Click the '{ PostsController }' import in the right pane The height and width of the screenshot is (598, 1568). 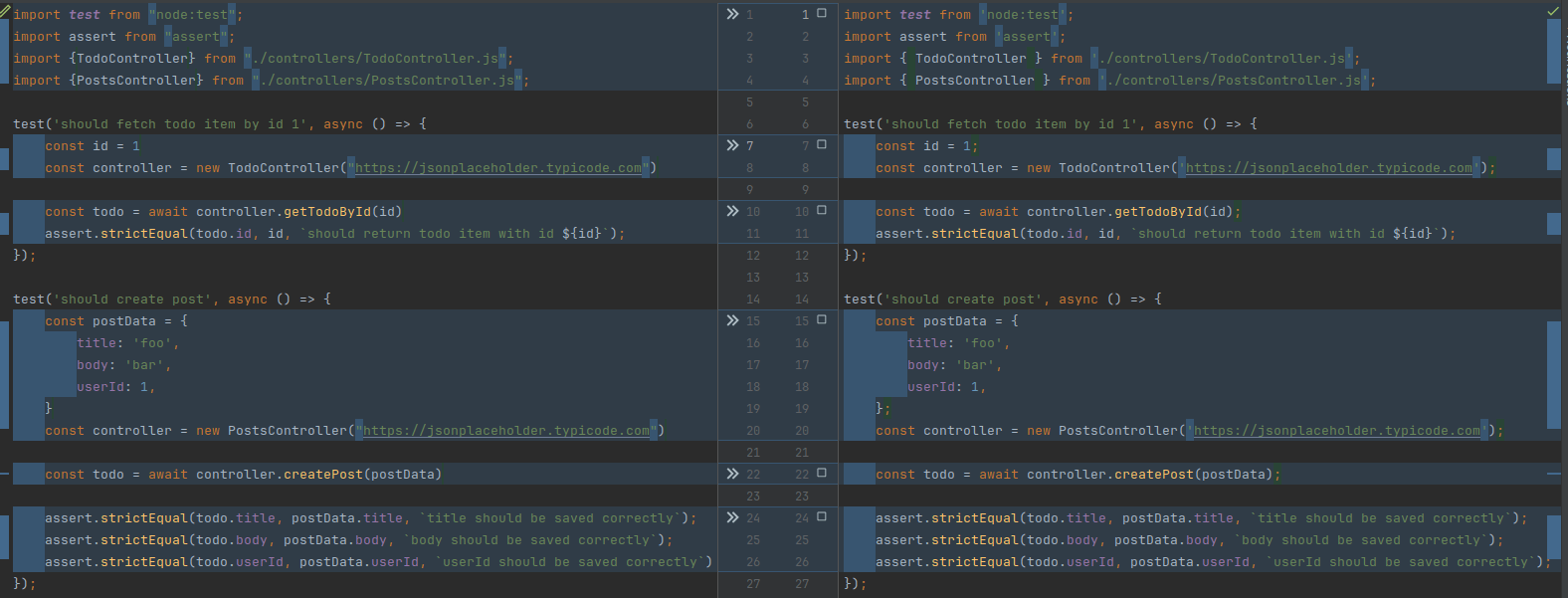(975, 81)
